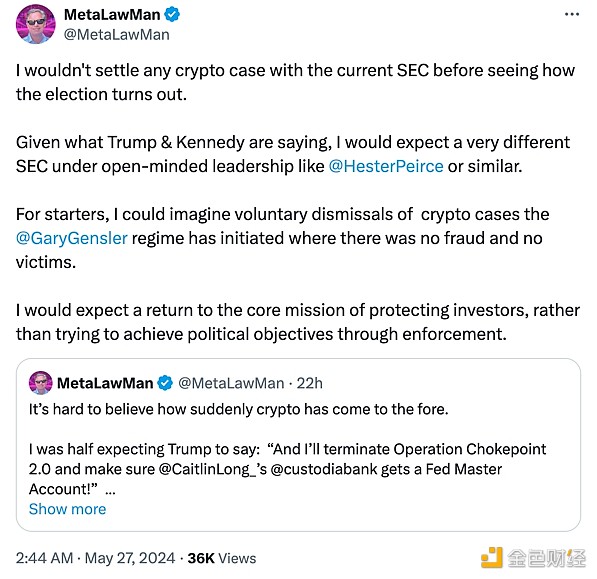Open the MetaLawMan display name at top

(x=112, y=15)
